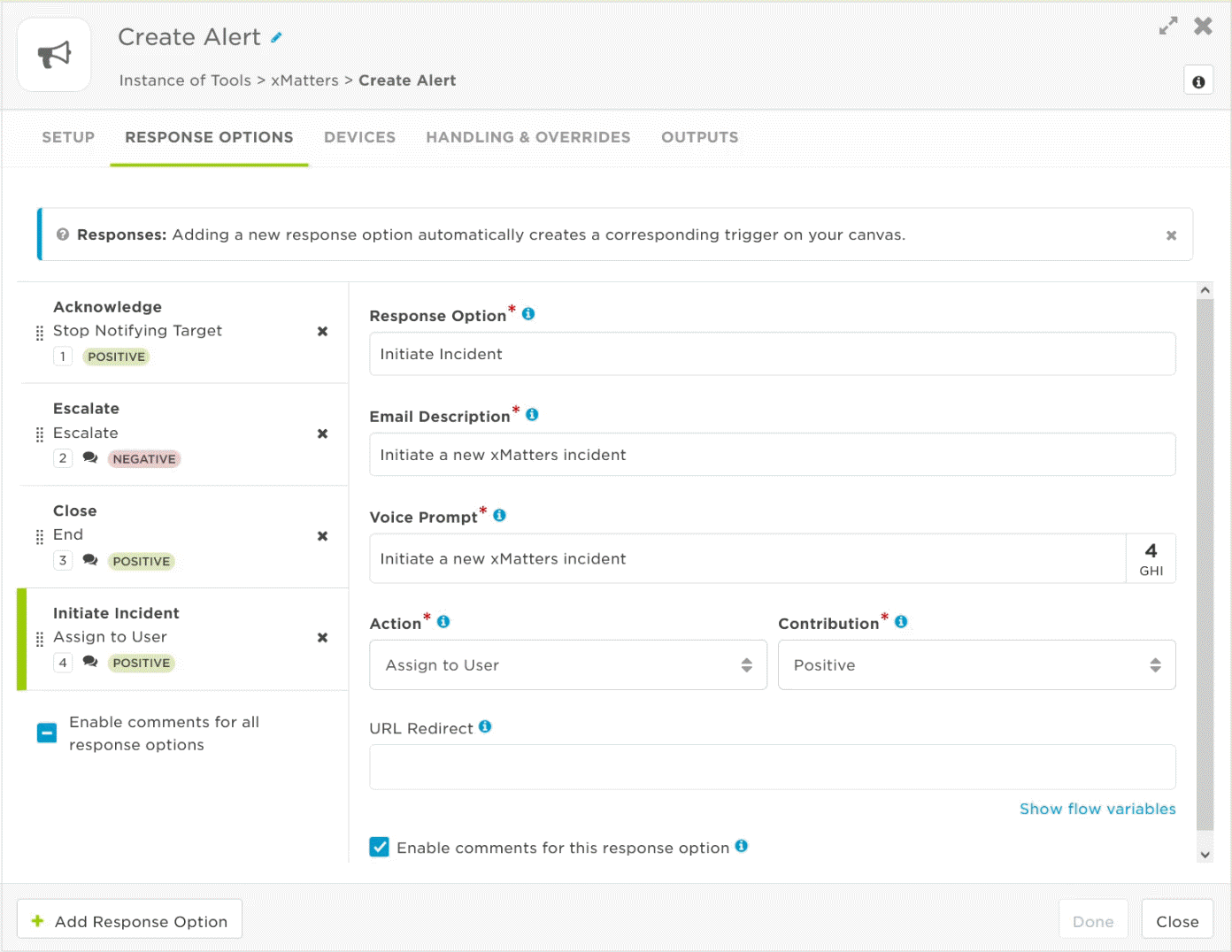Remove the Initiate Incident response option
Viewport: 1232px width, 952px height.
coord(322,638)
